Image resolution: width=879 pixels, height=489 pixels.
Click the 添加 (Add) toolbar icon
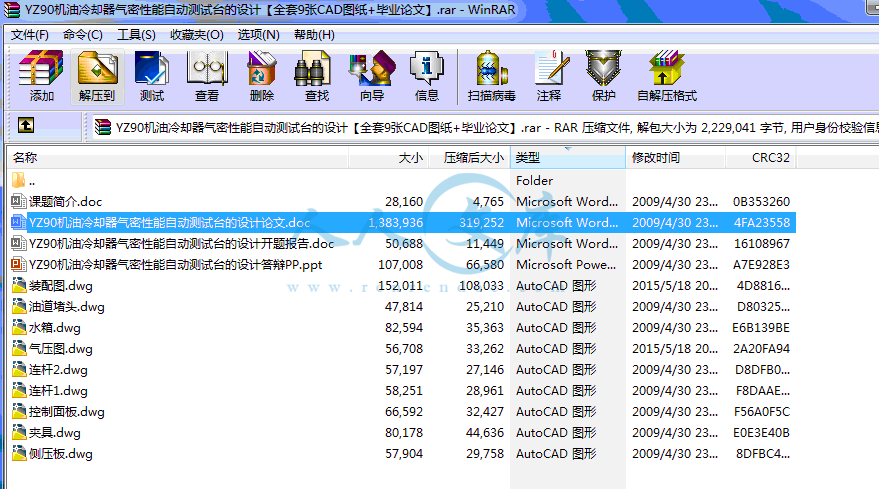41,69
